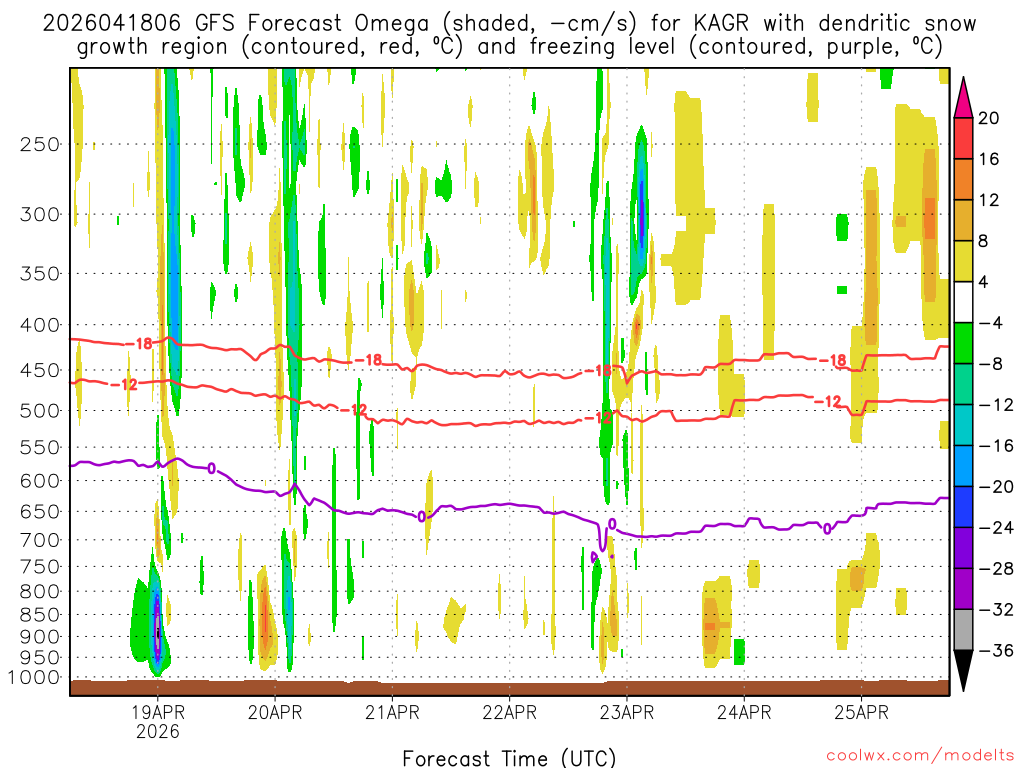This screenshot has height=768, width=1024.
Task: Click the purple -24 to -28 colorbar segment
Action: pyautogui.click(x=963, y=548)
